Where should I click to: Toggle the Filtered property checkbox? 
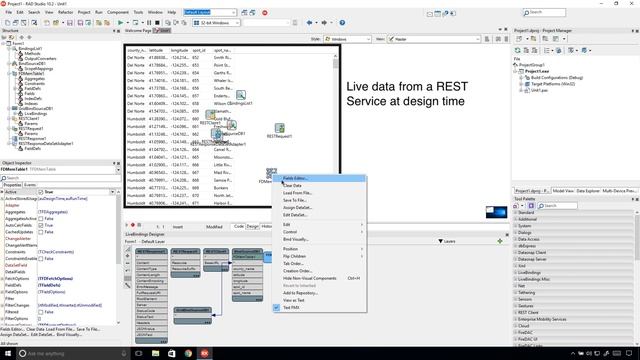(x=41, y=312)
